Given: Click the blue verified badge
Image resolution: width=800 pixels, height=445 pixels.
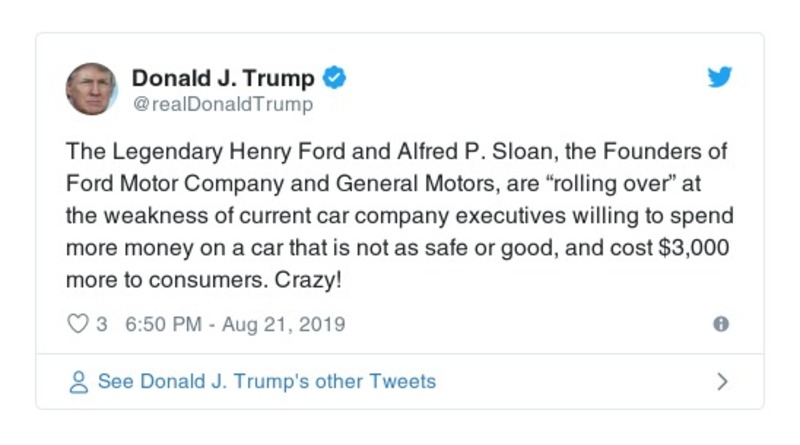Looking at the screenshot, I should (x=337, y=78).
